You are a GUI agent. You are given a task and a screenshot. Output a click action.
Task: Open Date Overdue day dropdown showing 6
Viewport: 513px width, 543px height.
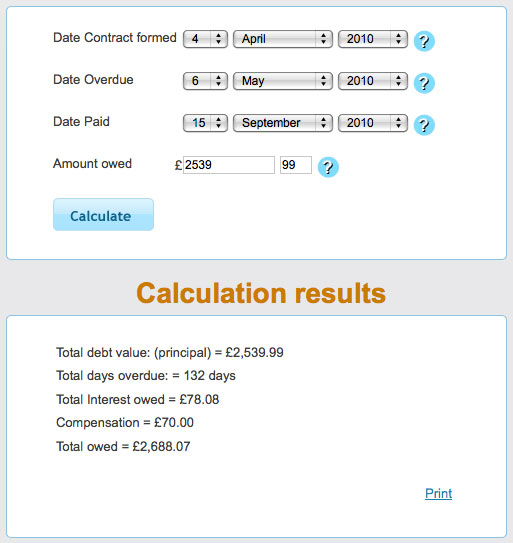point(205,81)
